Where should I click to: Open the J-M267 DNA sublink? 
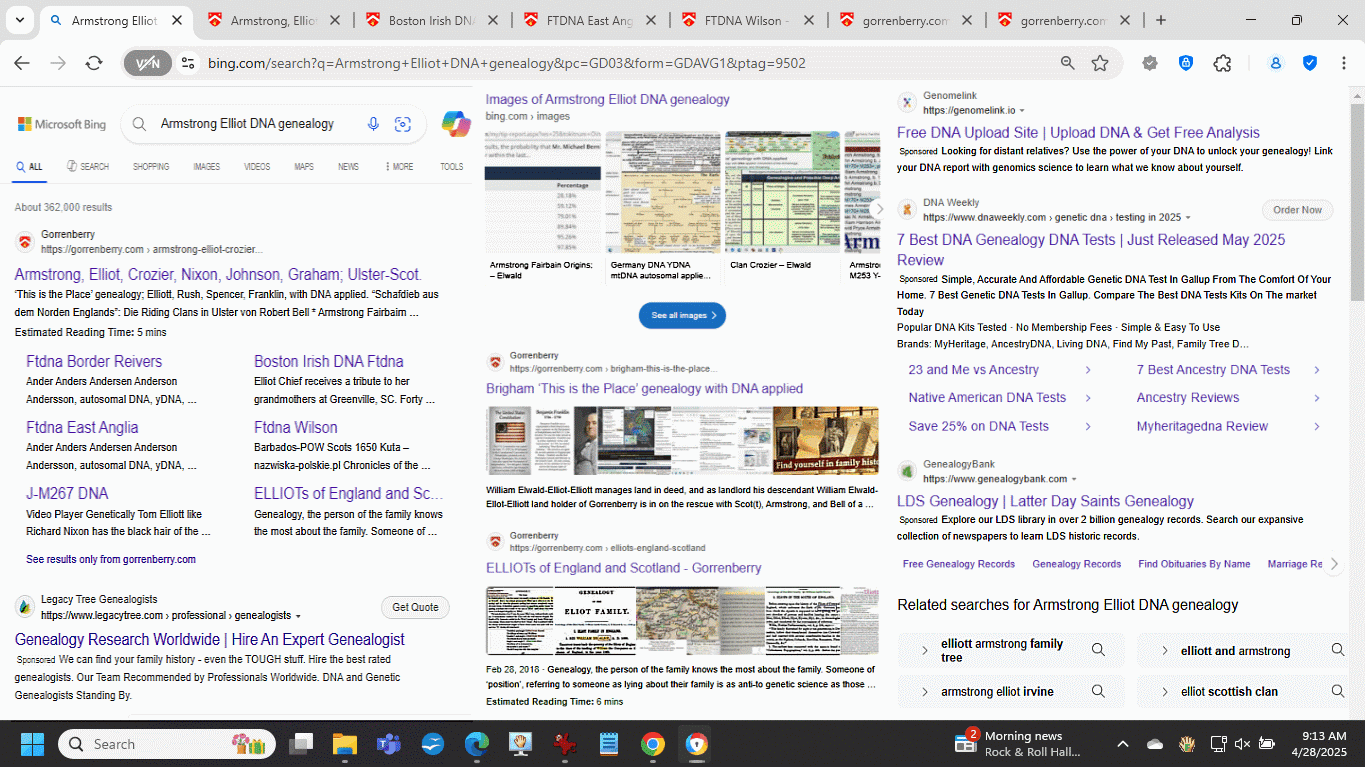pyautogui.click(x=67, y=493)
